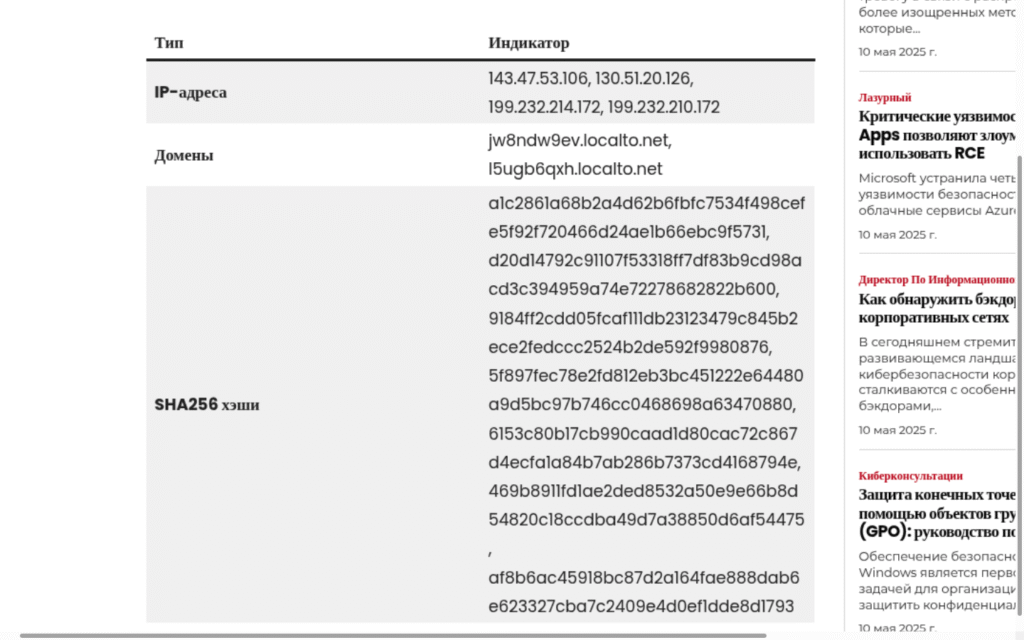This screenshot has width=1024, height=640.
Task: Open the article on detecting backdoors in corporate networks
Action: pos(936,308)
